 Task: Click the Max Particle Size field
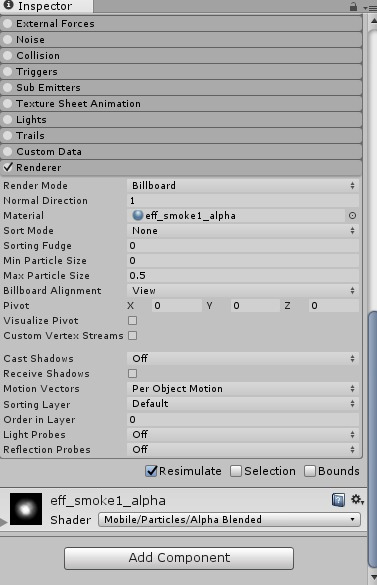pos(243,276)
